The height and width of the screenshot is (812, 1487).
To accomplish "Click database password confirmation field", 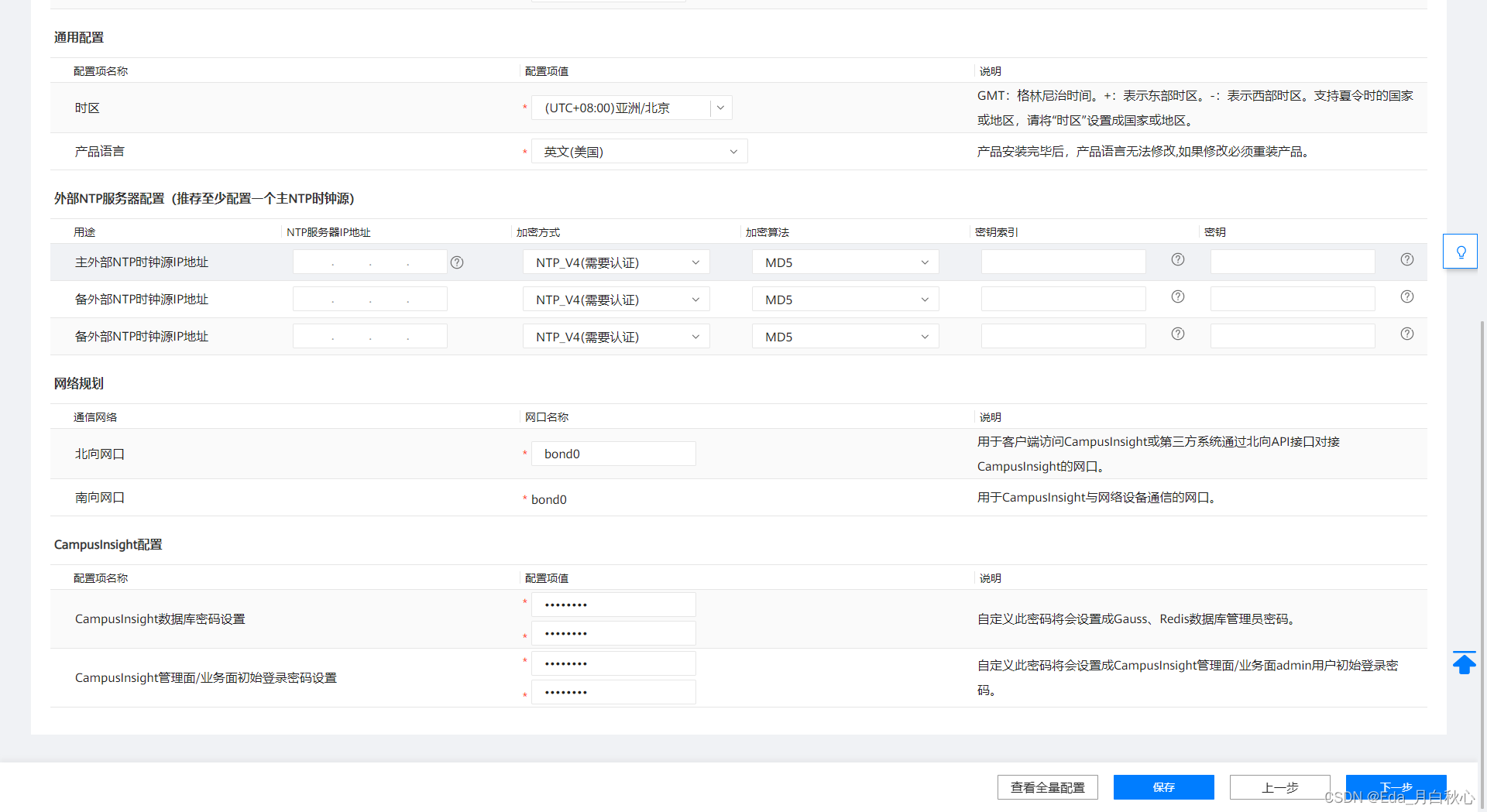I will pyautogui.click(x=613, y=633).
